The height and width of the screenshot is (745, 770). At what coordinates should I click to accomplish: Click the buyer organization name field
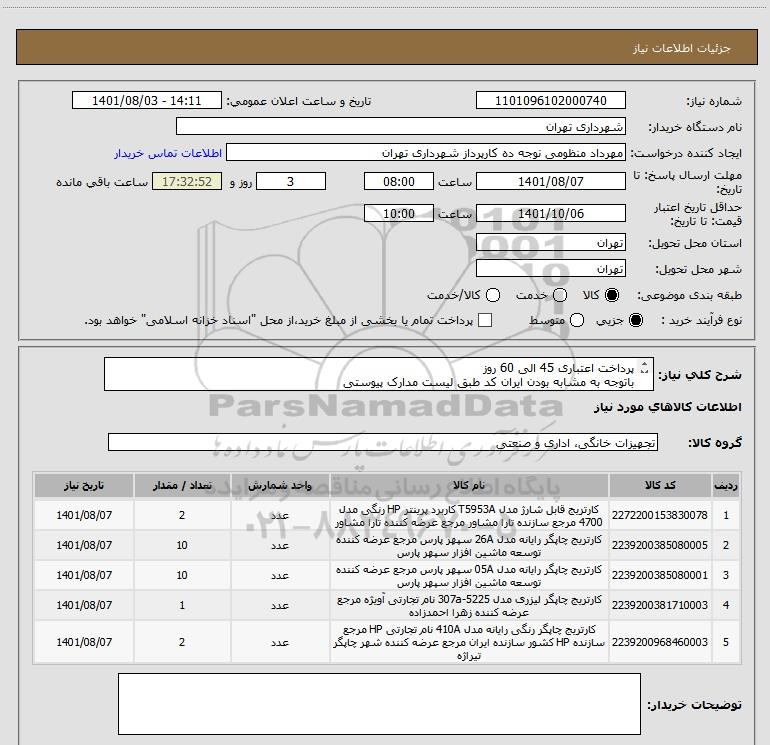click(x=401, y=126)
